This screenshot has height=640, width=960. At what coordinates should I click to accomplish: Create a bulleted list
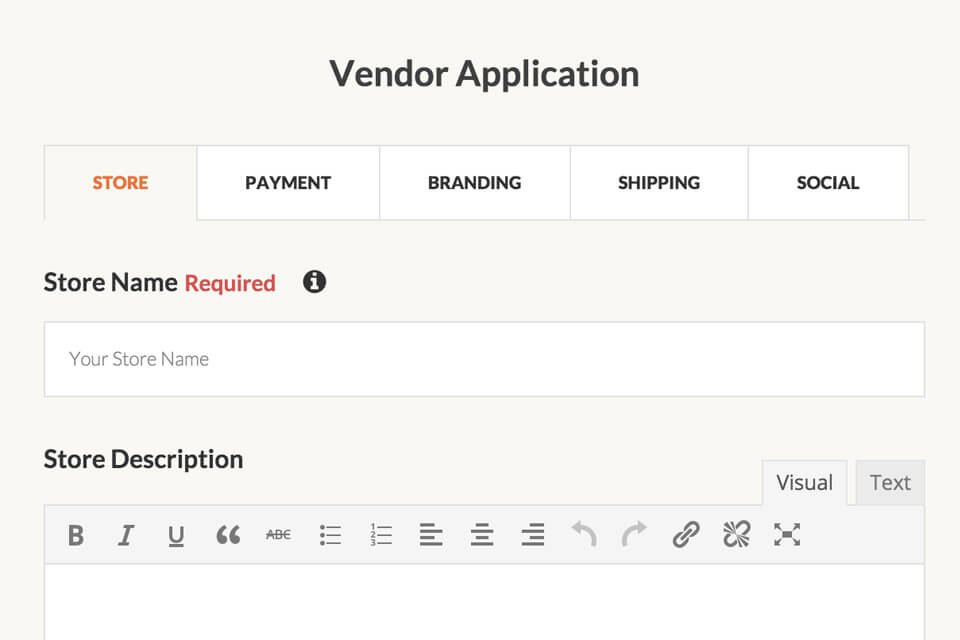[330, 535]
